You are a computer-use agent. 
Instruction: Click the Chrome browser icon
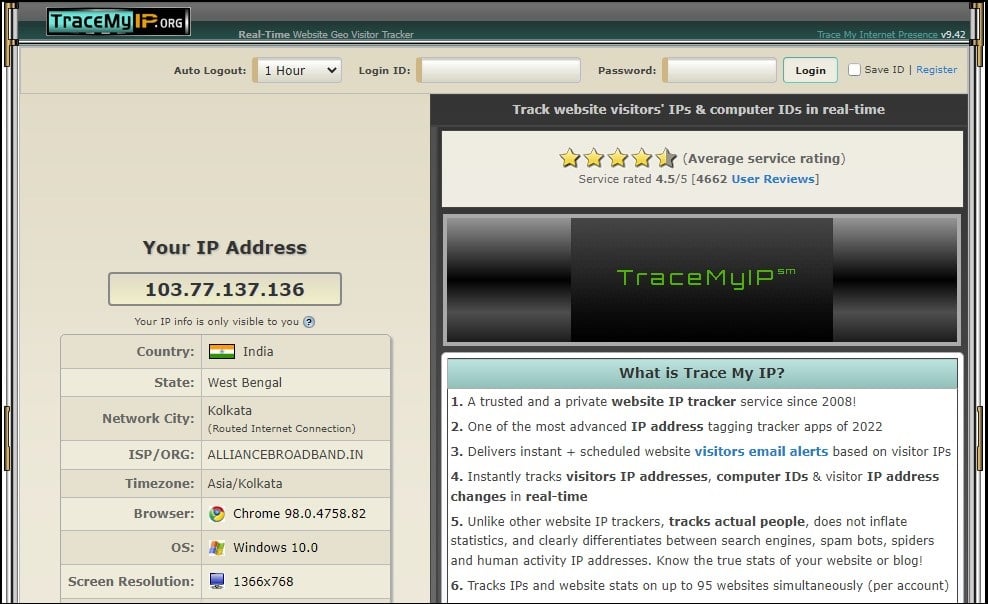217,514
